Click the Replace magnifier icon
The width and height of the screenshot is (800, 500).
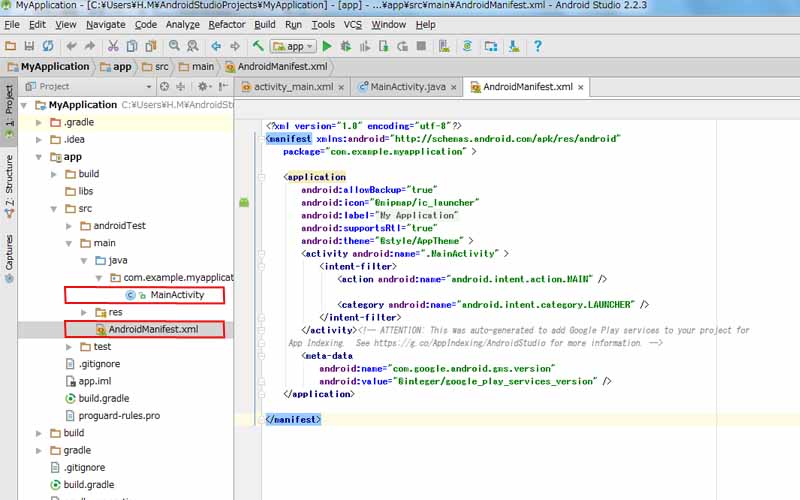point(193,46)
